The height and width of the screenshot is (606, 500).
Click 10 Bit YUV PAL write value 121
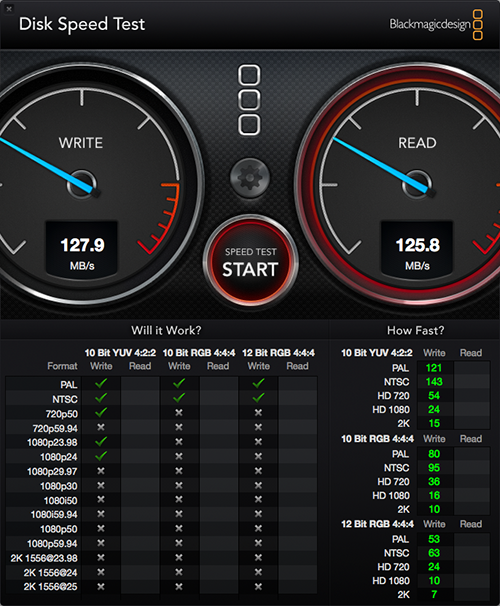[x=434, y=368]
